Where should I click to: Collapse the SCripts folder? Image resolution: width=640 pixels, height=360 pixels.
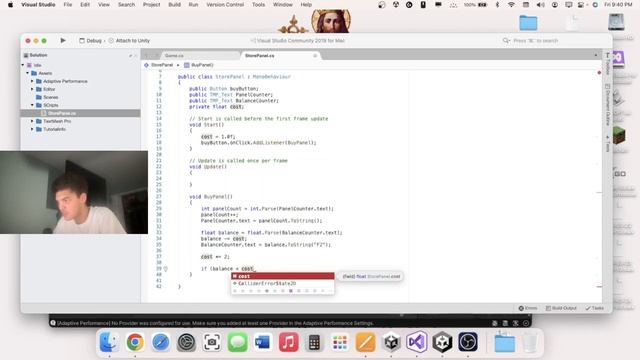coord(32,105)
